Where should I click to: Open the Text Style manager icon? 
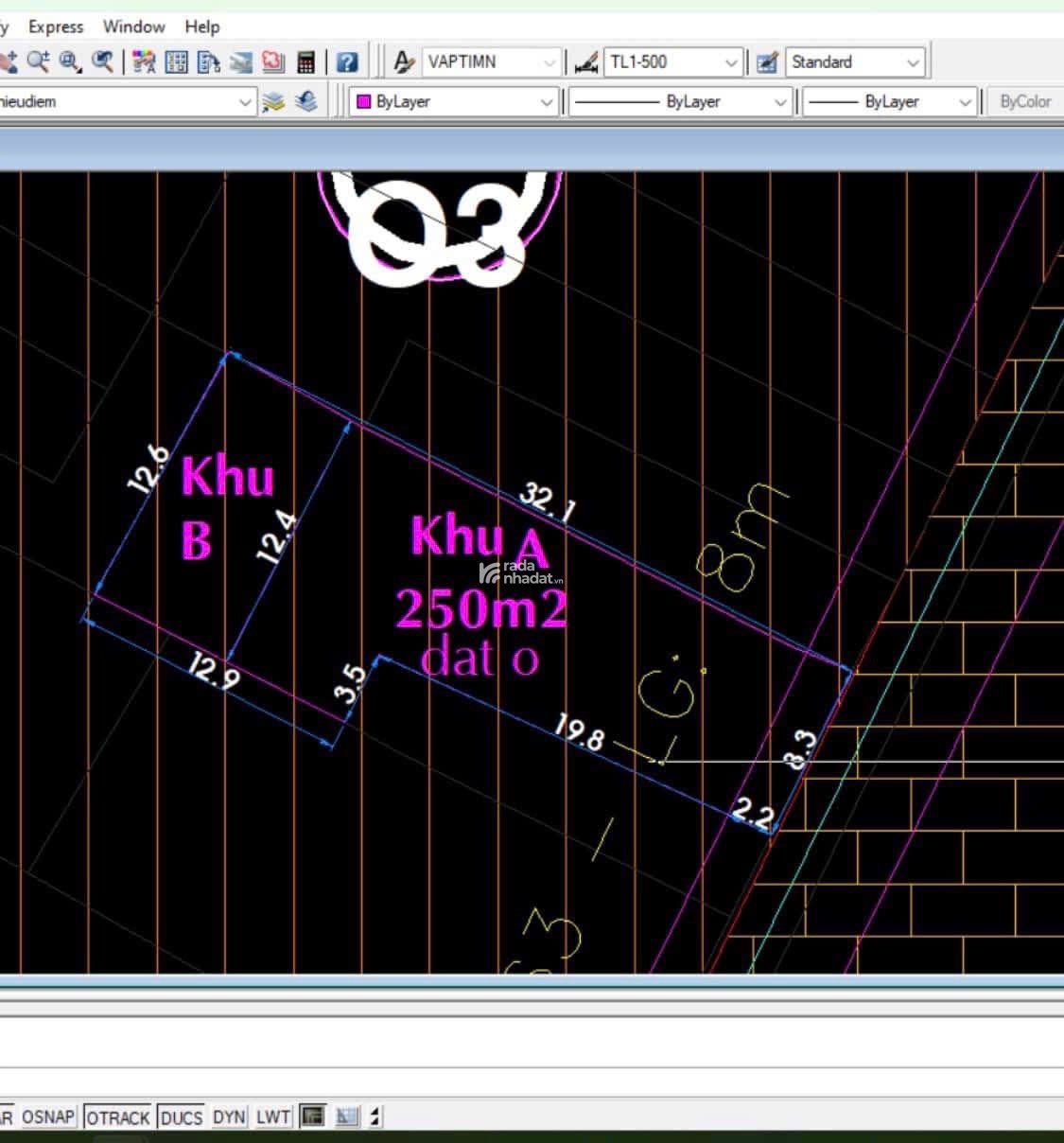(x=404, y=62)
